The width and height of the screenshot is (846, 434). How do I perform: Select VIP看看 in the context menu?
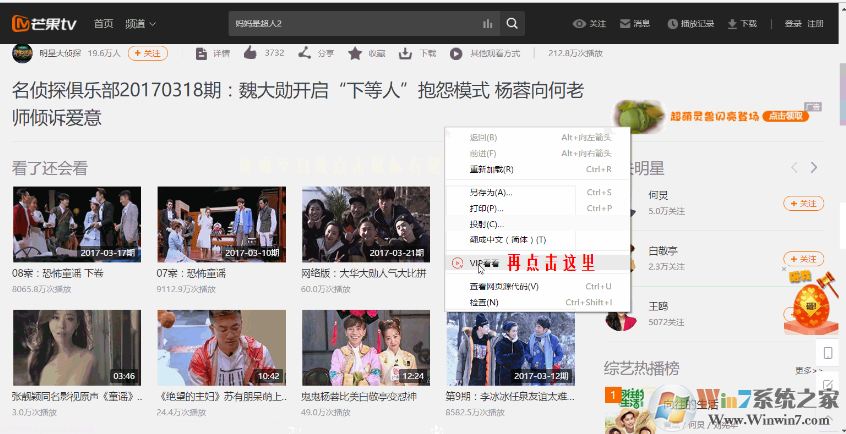[x=483, y=263]
